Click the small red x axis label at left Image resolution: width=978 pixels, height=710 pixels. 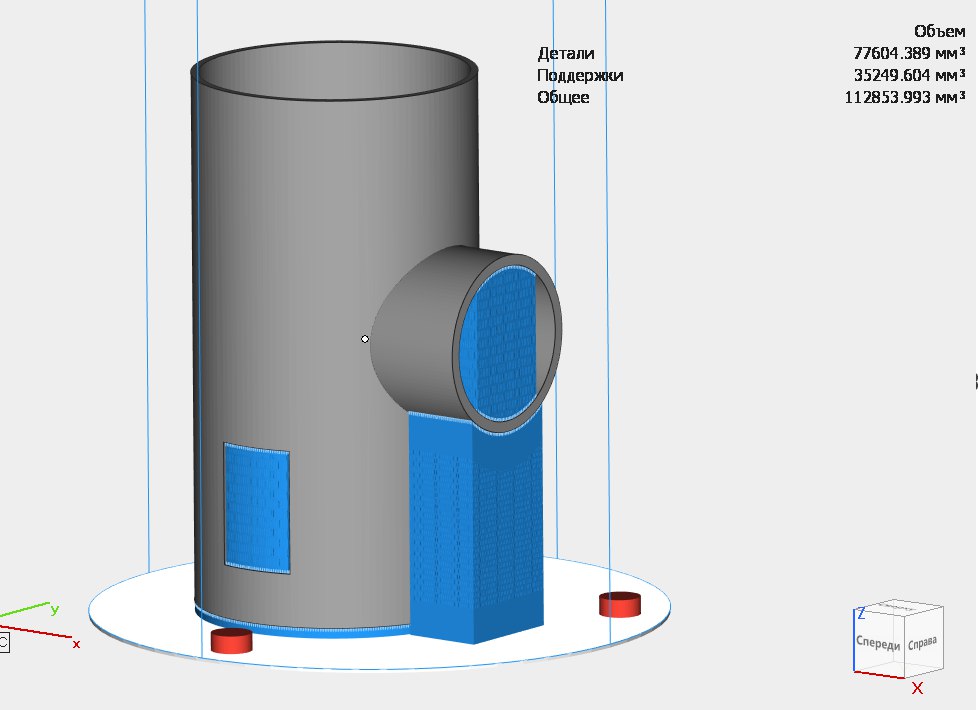tap(76, 644)
